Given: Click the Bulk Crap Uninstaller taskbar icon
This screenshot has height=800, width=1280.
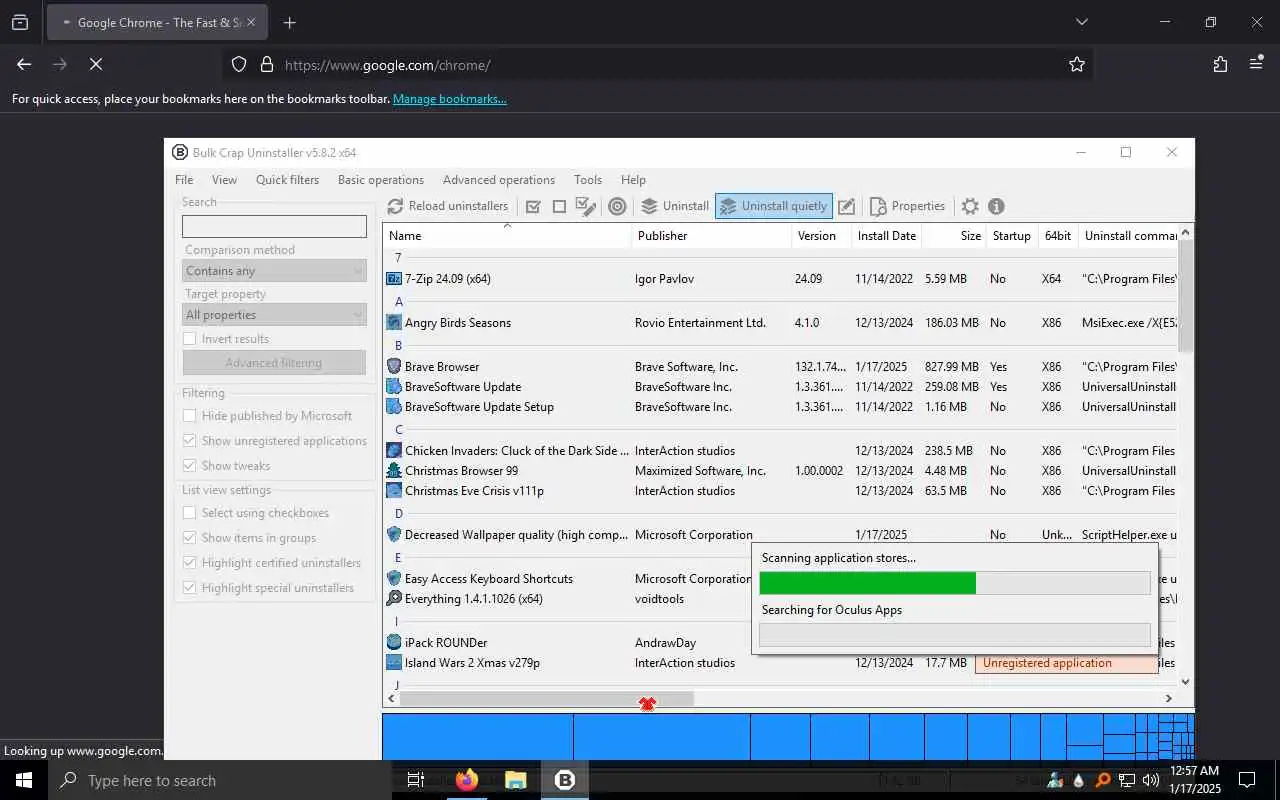Looking at the screenshot, I should tap(565, 780).
